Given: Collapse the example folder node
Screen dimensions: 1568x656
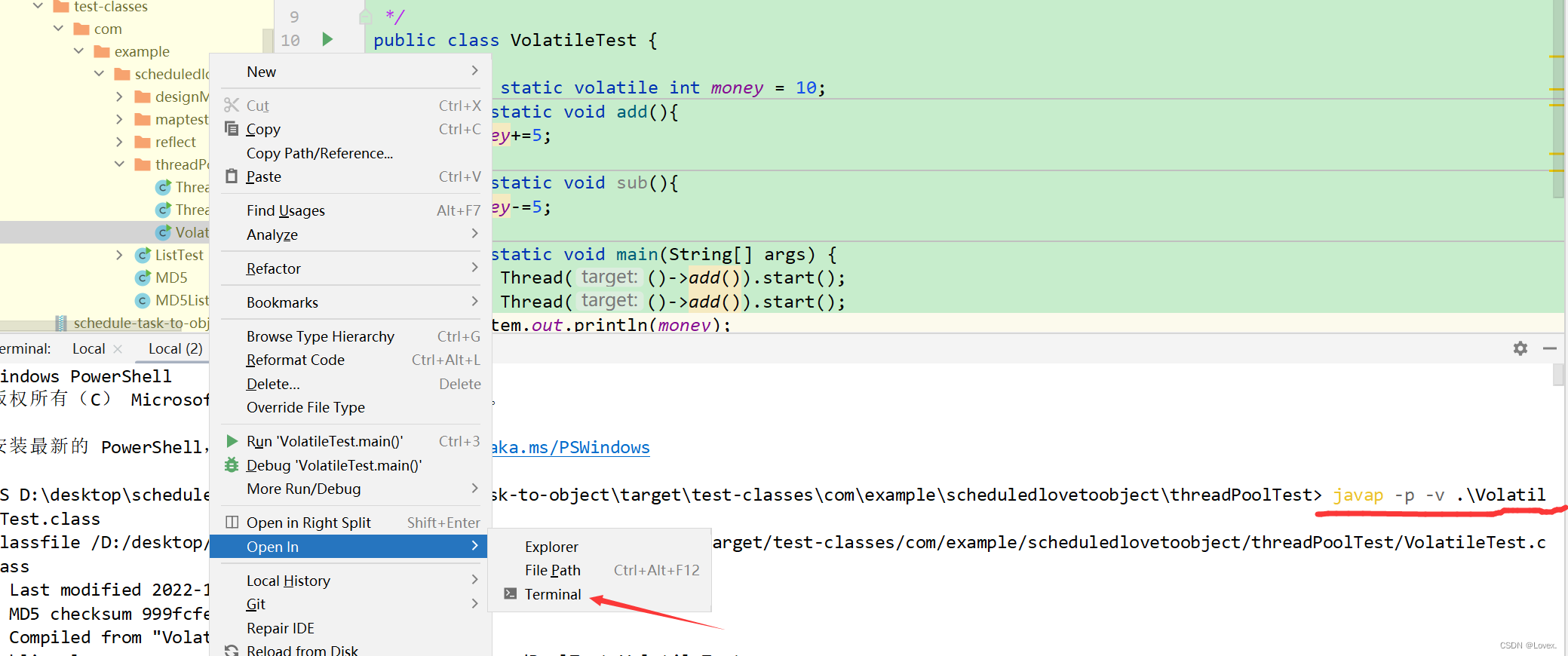Looking at the screenshot, I should pyautogui.click(x=78, y=51).
